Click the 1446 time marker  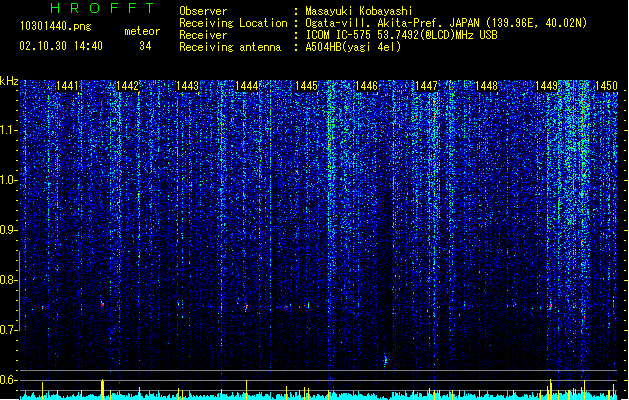coord(367,86)
